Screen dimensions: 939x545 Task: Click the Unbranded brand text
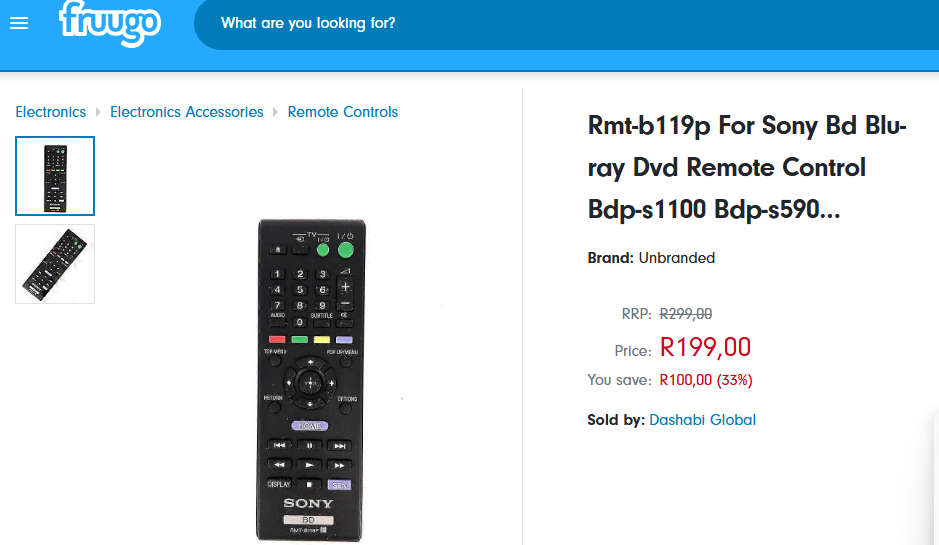[677, 258]
